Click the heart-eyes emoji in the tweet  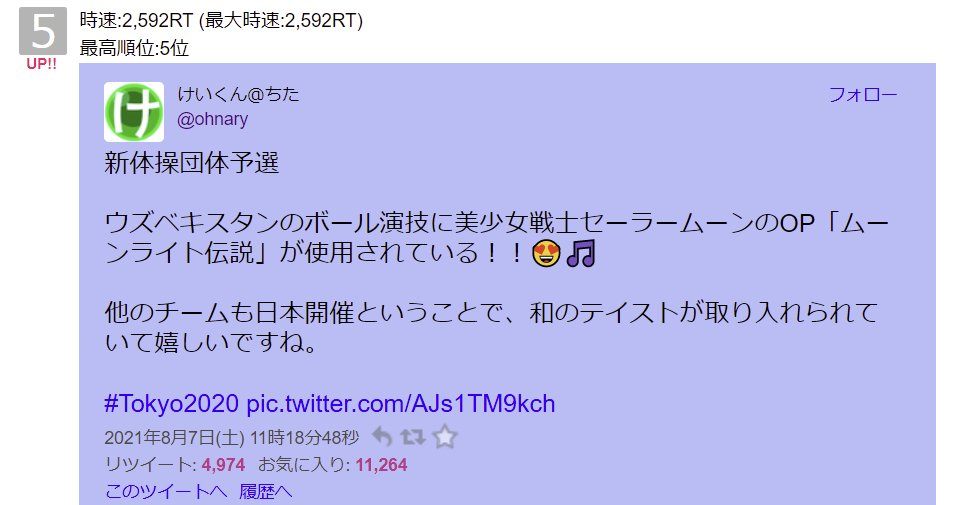point(546,253)
